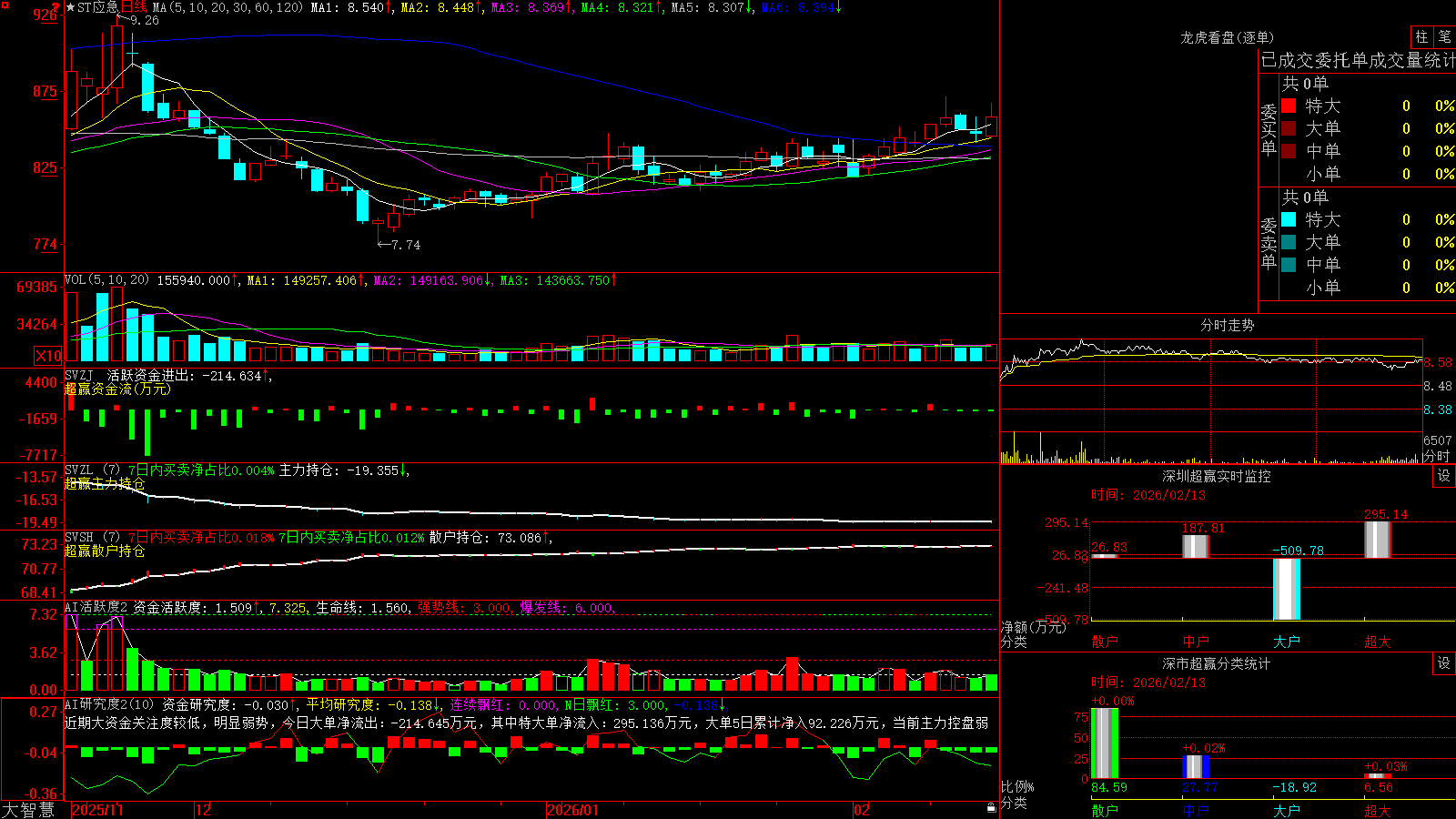Switch Dragon-Tiger panel to 柱 view

(x=1421, y=36)
